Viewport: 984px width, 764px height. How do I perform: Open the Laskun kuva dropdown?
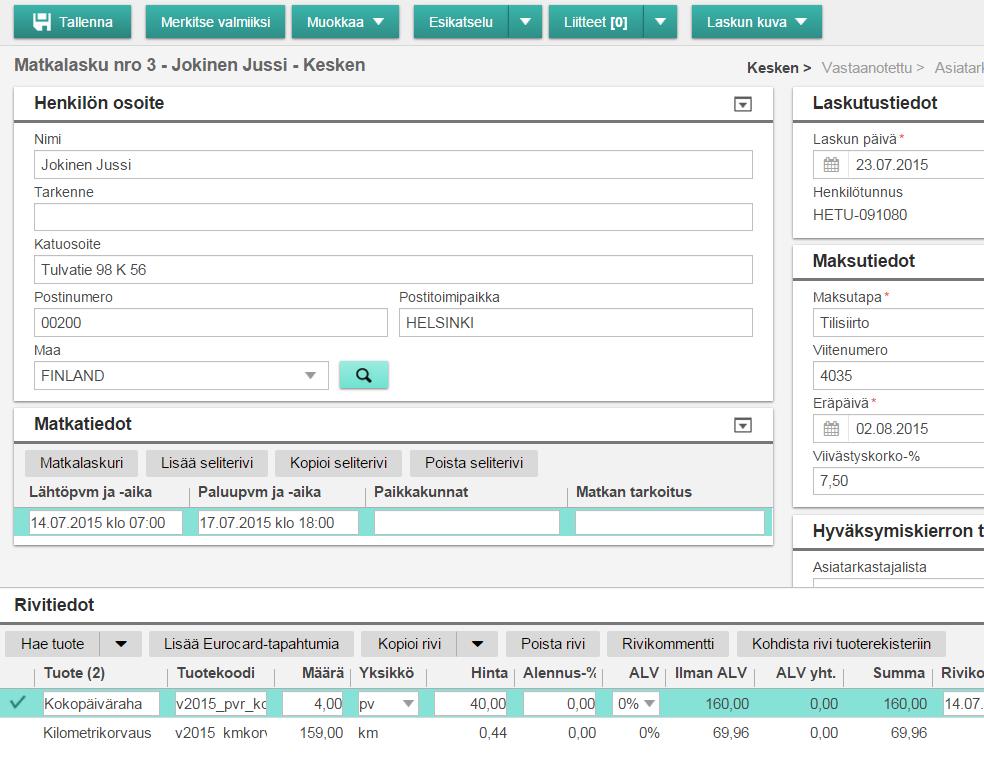[x=756, y=22]
